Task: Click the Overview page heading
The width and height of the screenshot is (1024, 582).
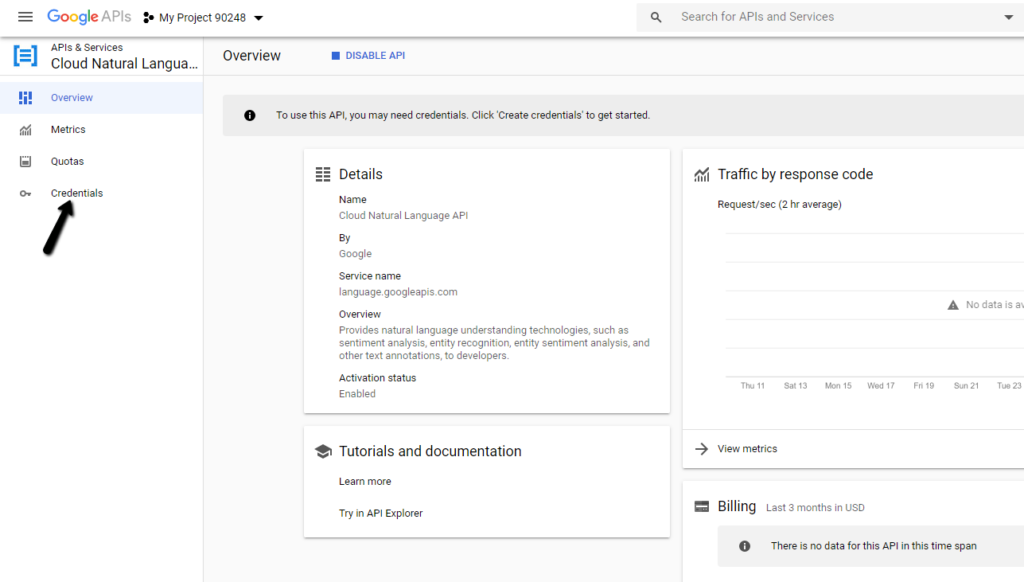Action: [x=251, y=56]
